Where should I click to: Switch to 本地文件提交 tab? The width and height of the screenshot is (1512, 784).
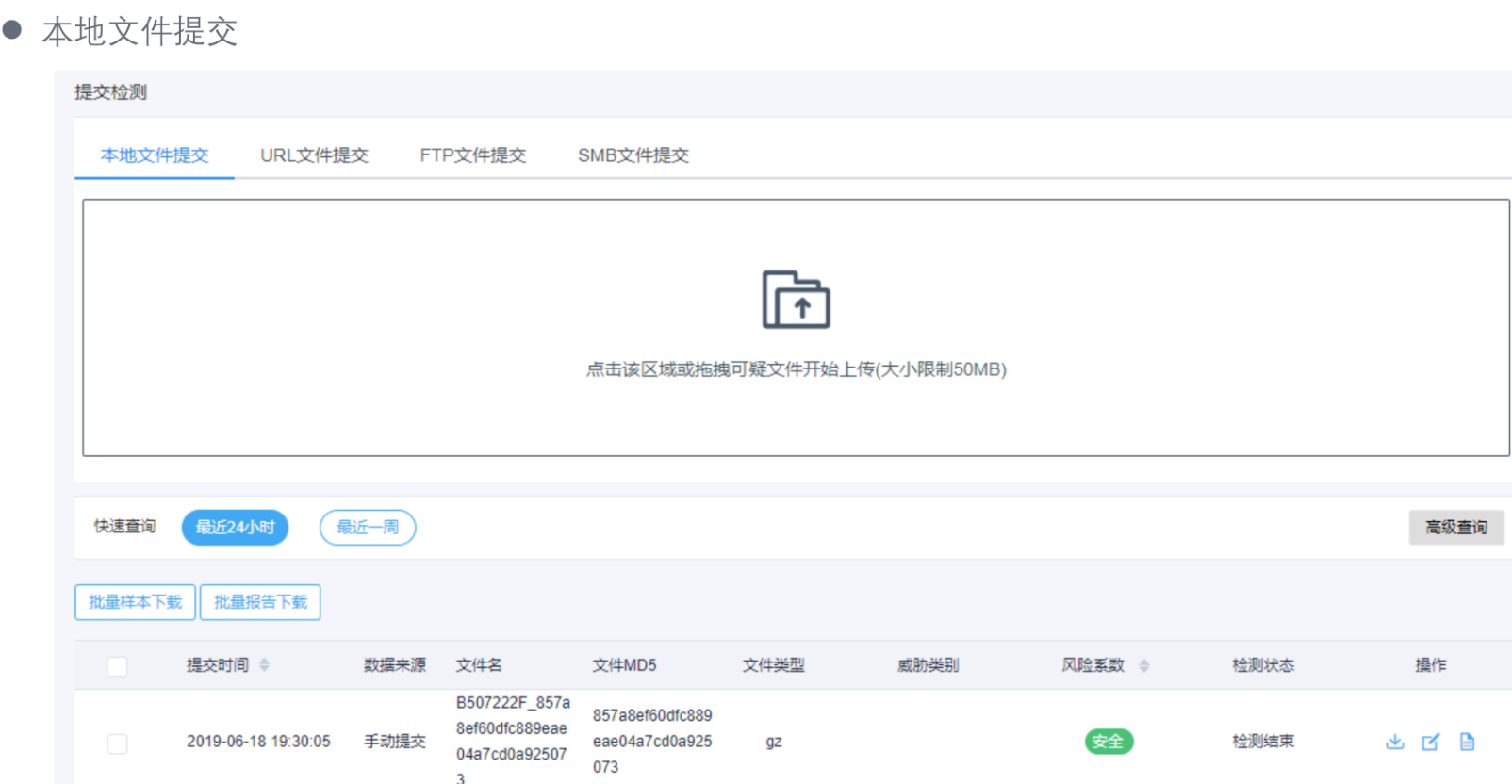coord(155,155)
